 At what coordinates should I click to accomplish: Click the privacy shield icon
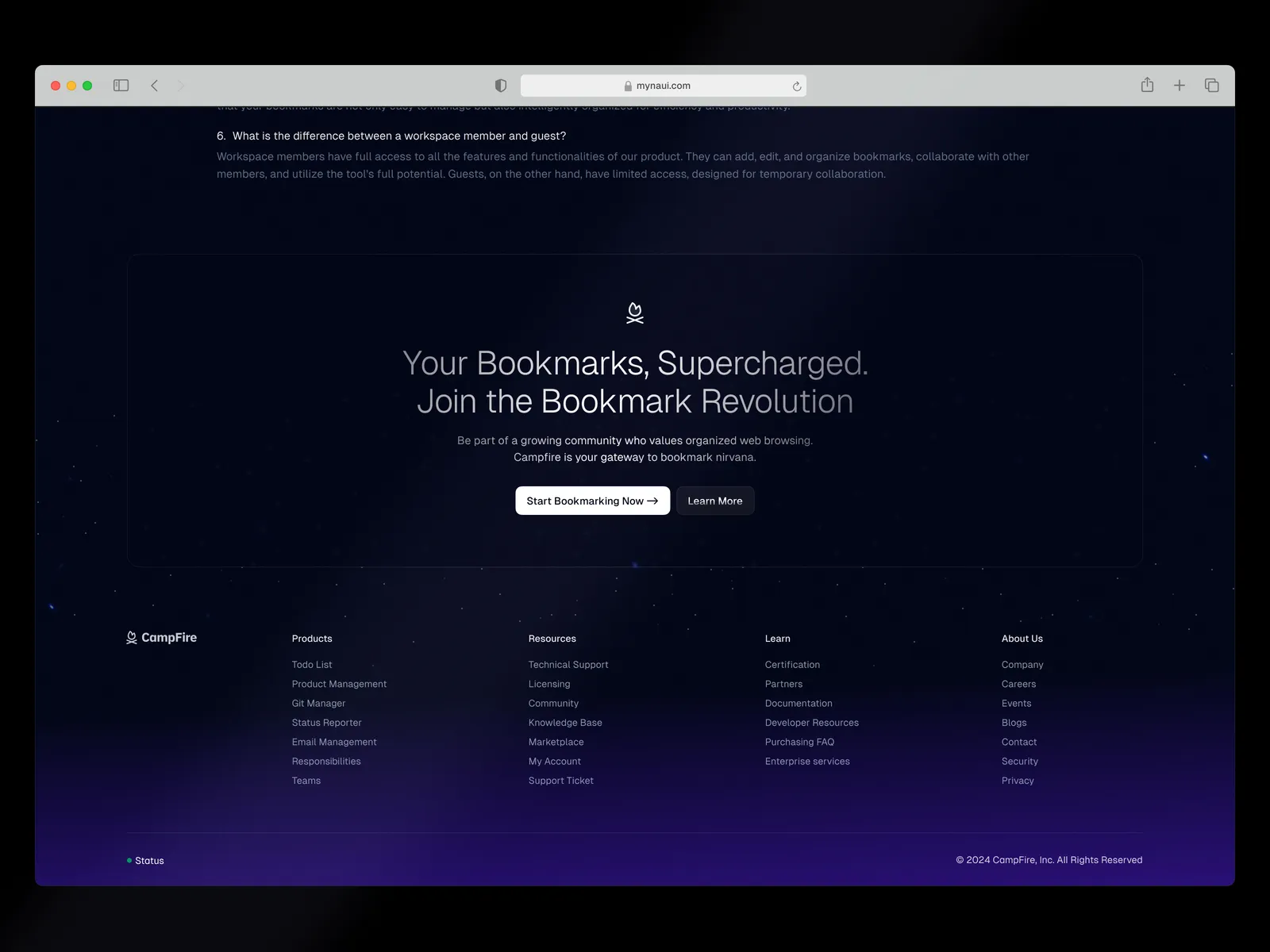click(x=501, y=86)
